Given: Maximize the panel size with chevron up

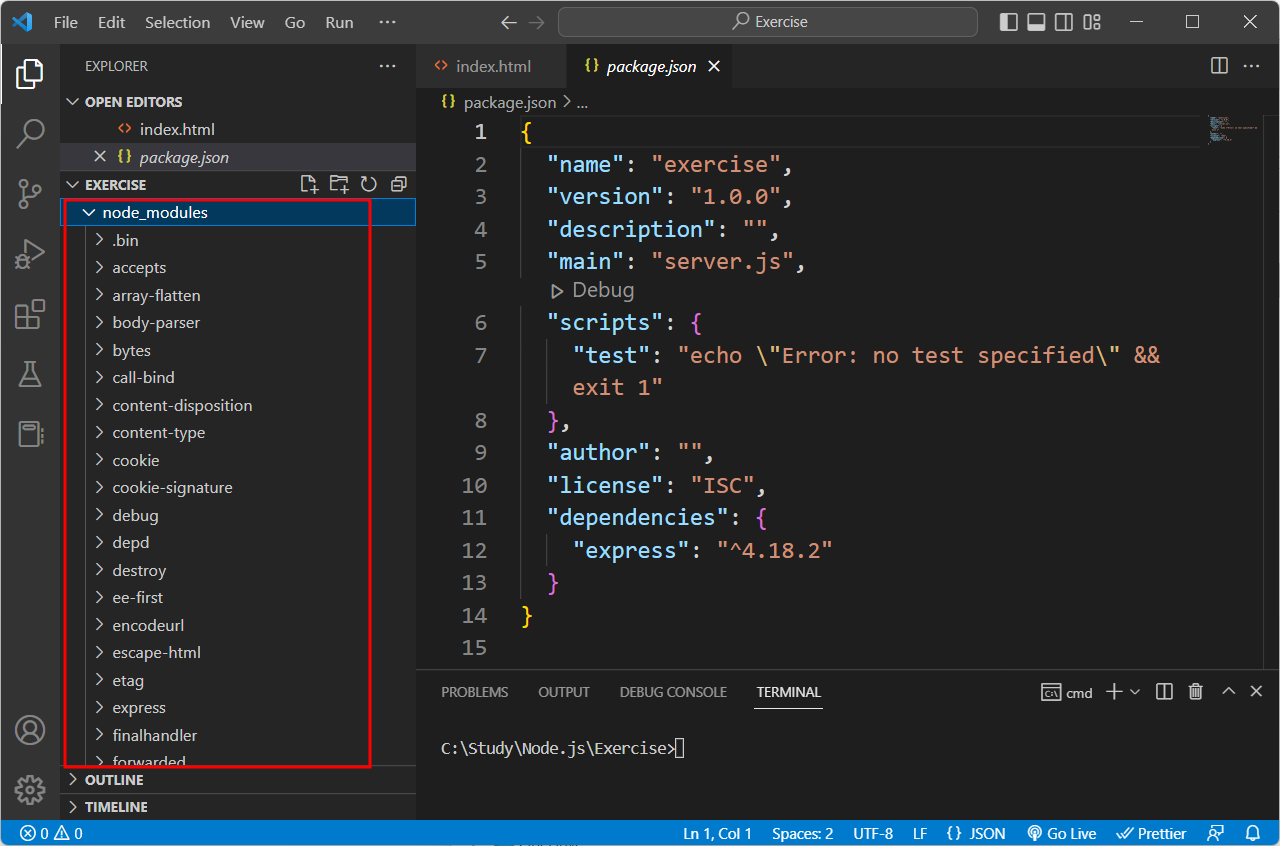Looking at the screenshot, I should click(1229, 692).
